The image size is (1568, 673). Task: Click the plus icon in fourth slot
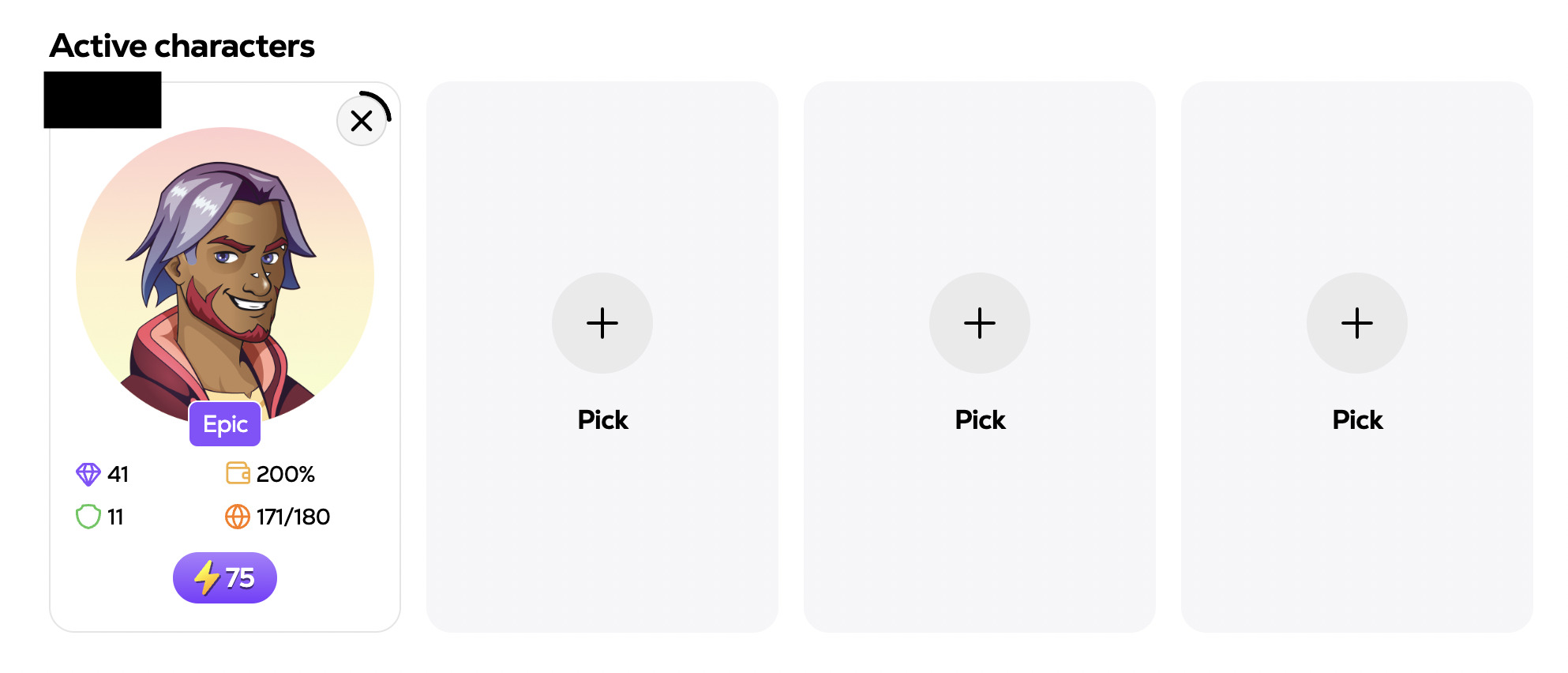pyautogui.click(x=1357, y=323)
